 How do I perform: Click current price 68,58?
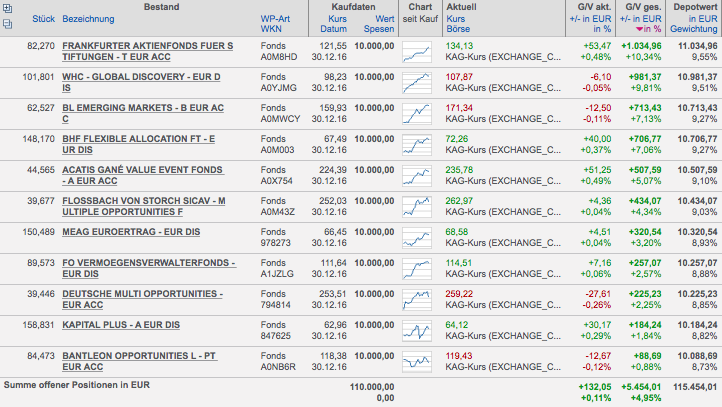457,232
